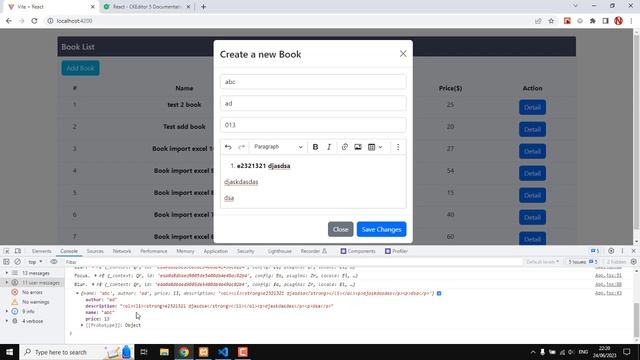The image size is (640, 360).
Task: Reload the page with refresh icon
Action: pyautogui.click(x=34, y=21)
